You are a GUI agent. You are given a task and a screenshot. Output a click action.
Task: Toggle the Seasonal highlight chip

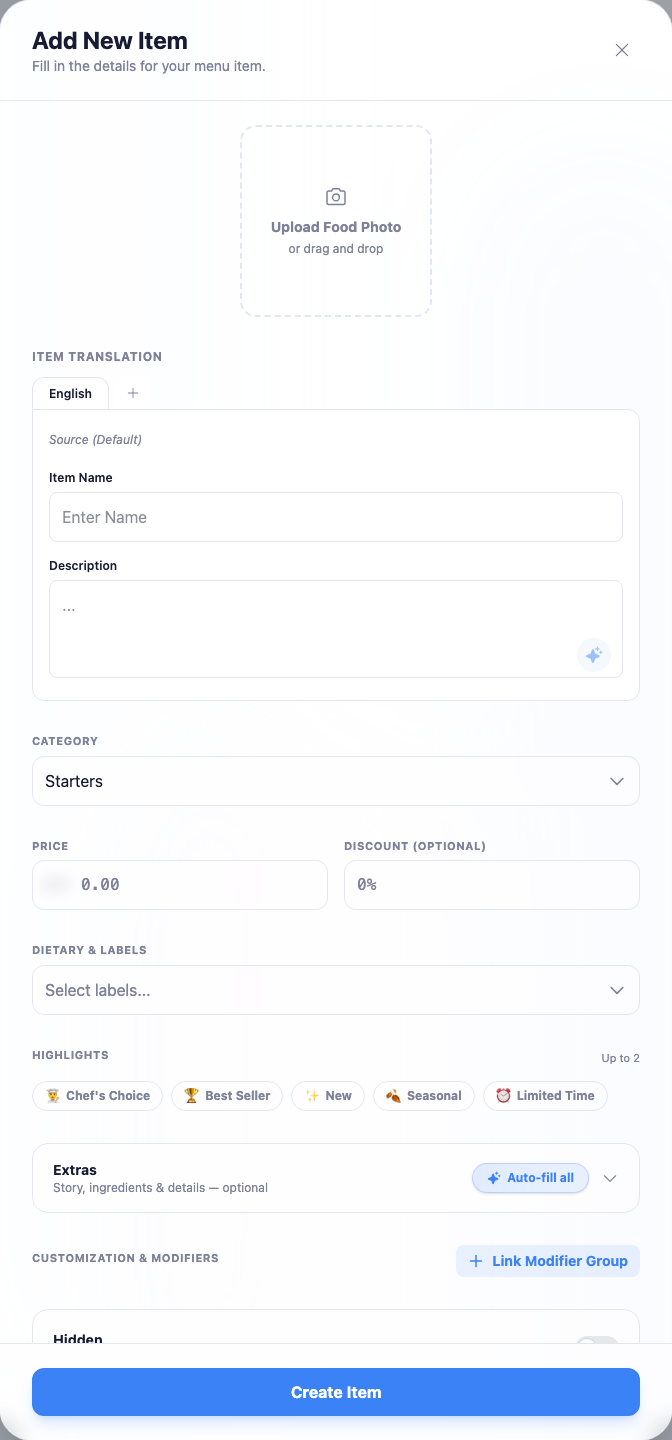424,1096
